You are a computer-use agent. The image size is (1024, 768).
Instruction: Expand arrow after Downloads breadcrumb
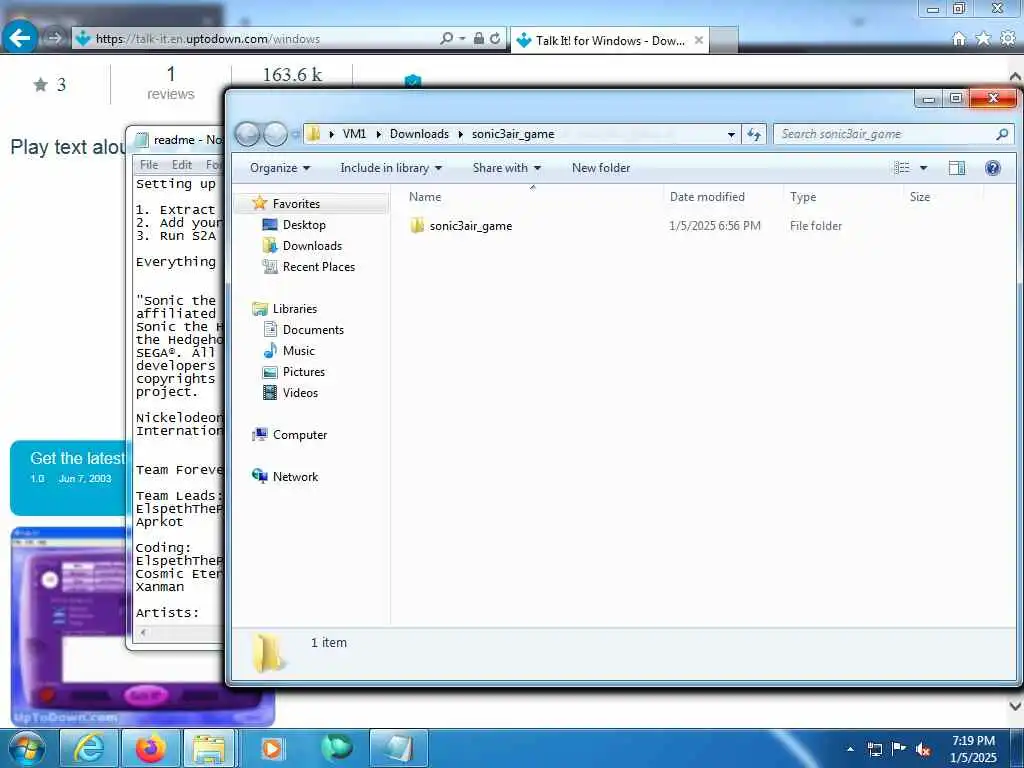[460, 134]
